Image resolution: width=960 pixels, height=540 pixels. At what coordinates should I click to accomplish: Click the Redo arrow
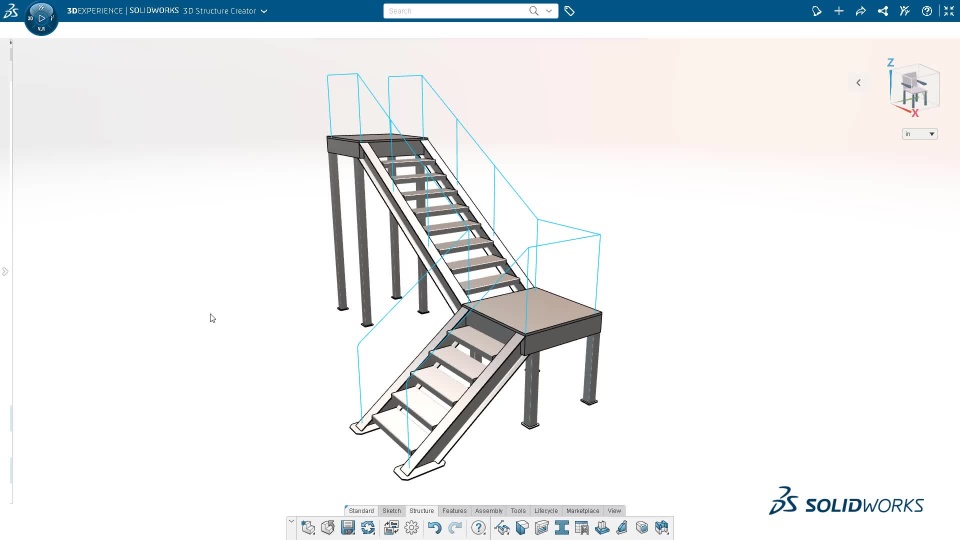[455, 528]
